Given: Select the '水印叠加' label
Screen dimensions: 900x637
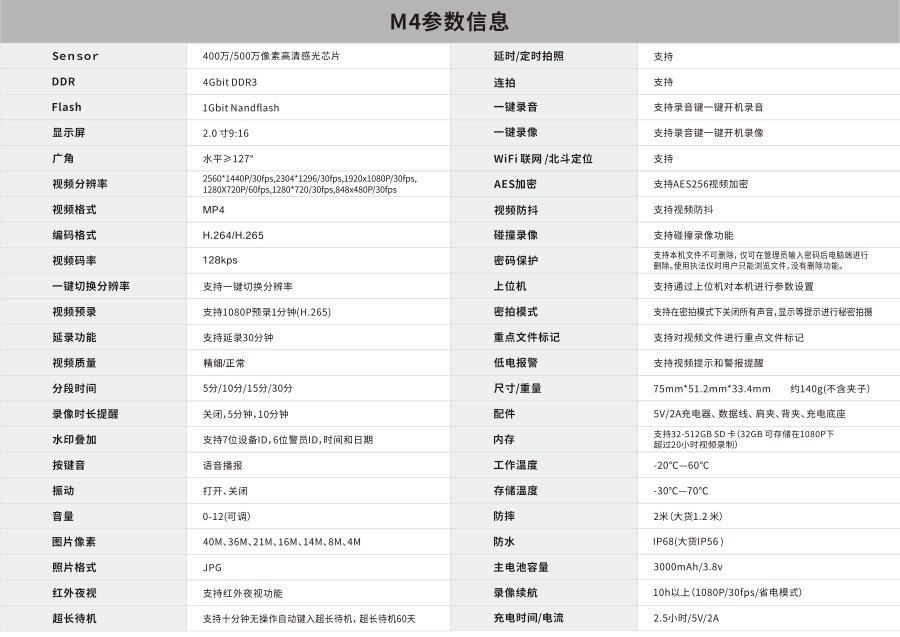Looking at the screenshot, I should tap(74, 440).
